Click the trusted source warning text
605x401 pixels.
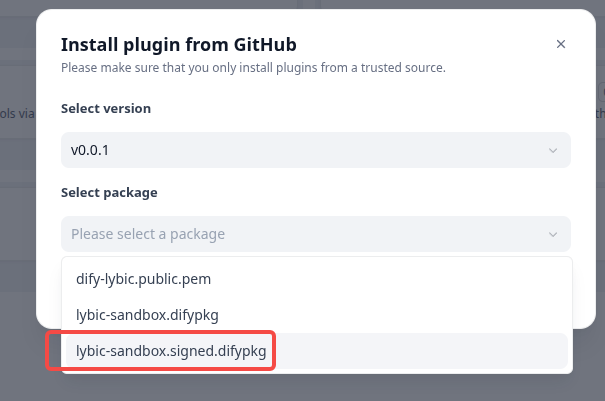pos(253,68)
